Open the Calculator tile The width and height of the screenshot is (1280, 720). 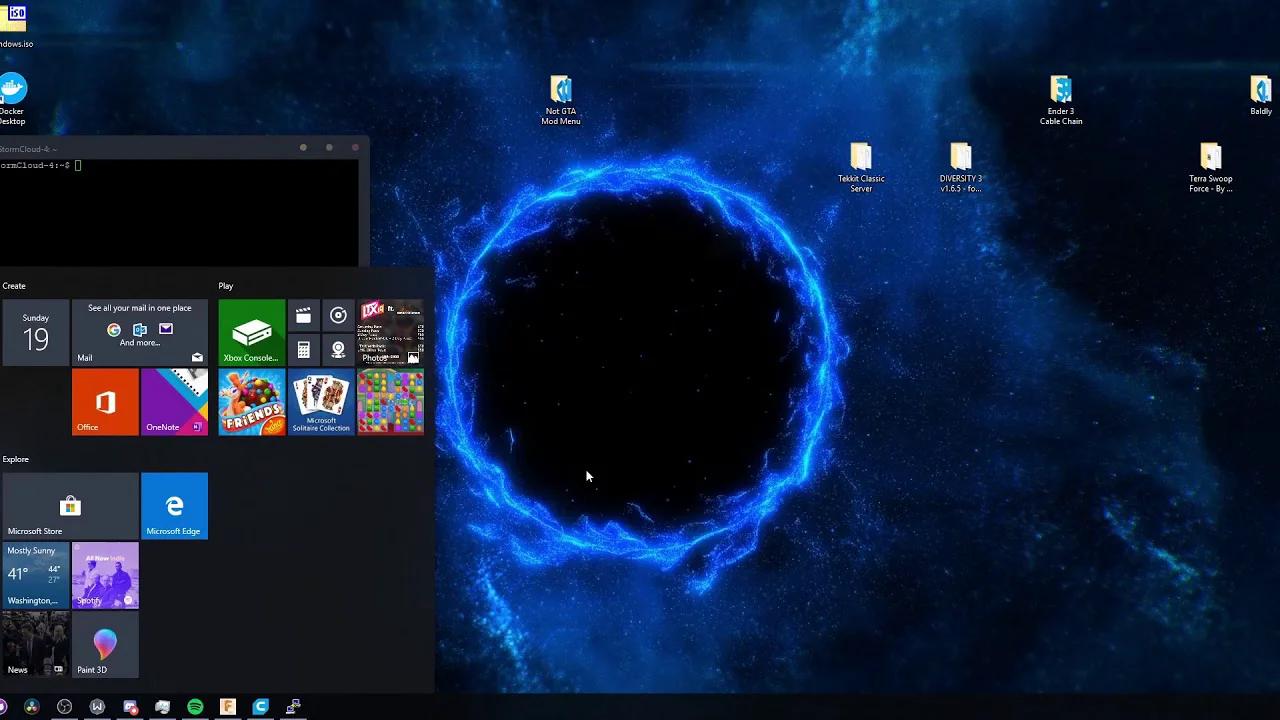point(303,350)
